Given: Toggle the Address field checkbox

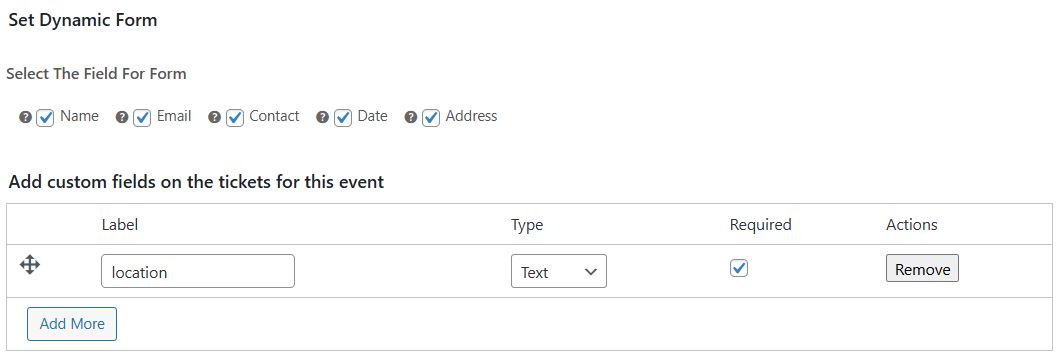Looking at the screenshot, I should 431,118.
